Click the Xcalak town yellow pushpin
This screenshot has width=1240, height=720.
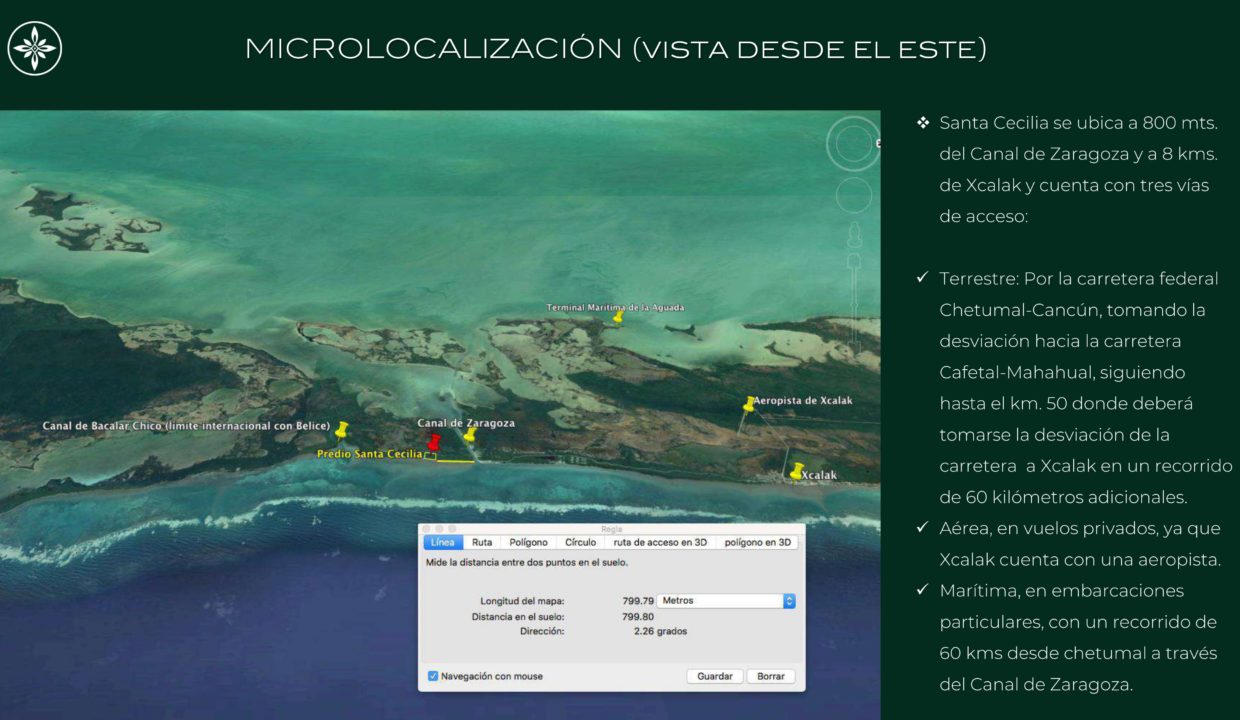796,470
